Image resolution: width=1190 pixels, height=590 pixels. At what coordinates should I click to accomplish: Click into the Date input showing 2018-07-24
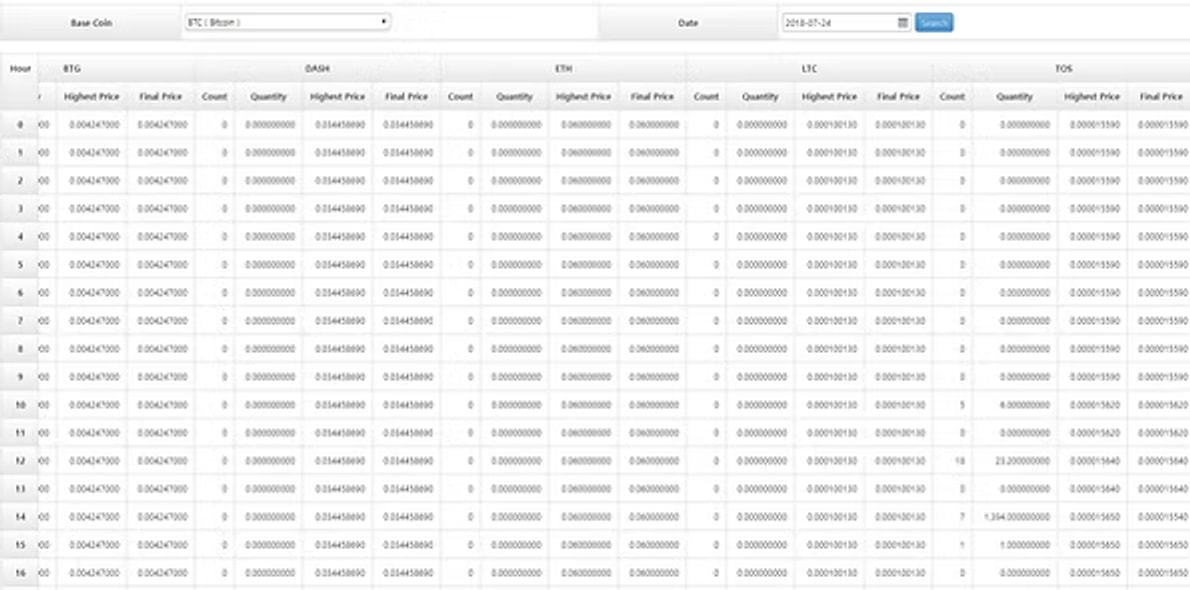pyautogui.click(x=838, y=22)
